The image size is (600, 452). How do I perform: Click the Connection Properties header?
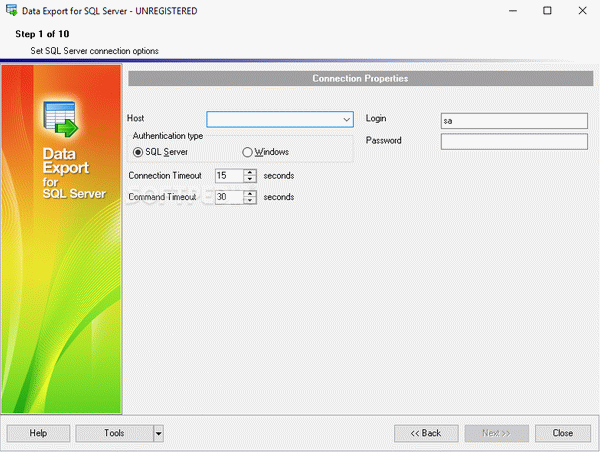[360, 78]
